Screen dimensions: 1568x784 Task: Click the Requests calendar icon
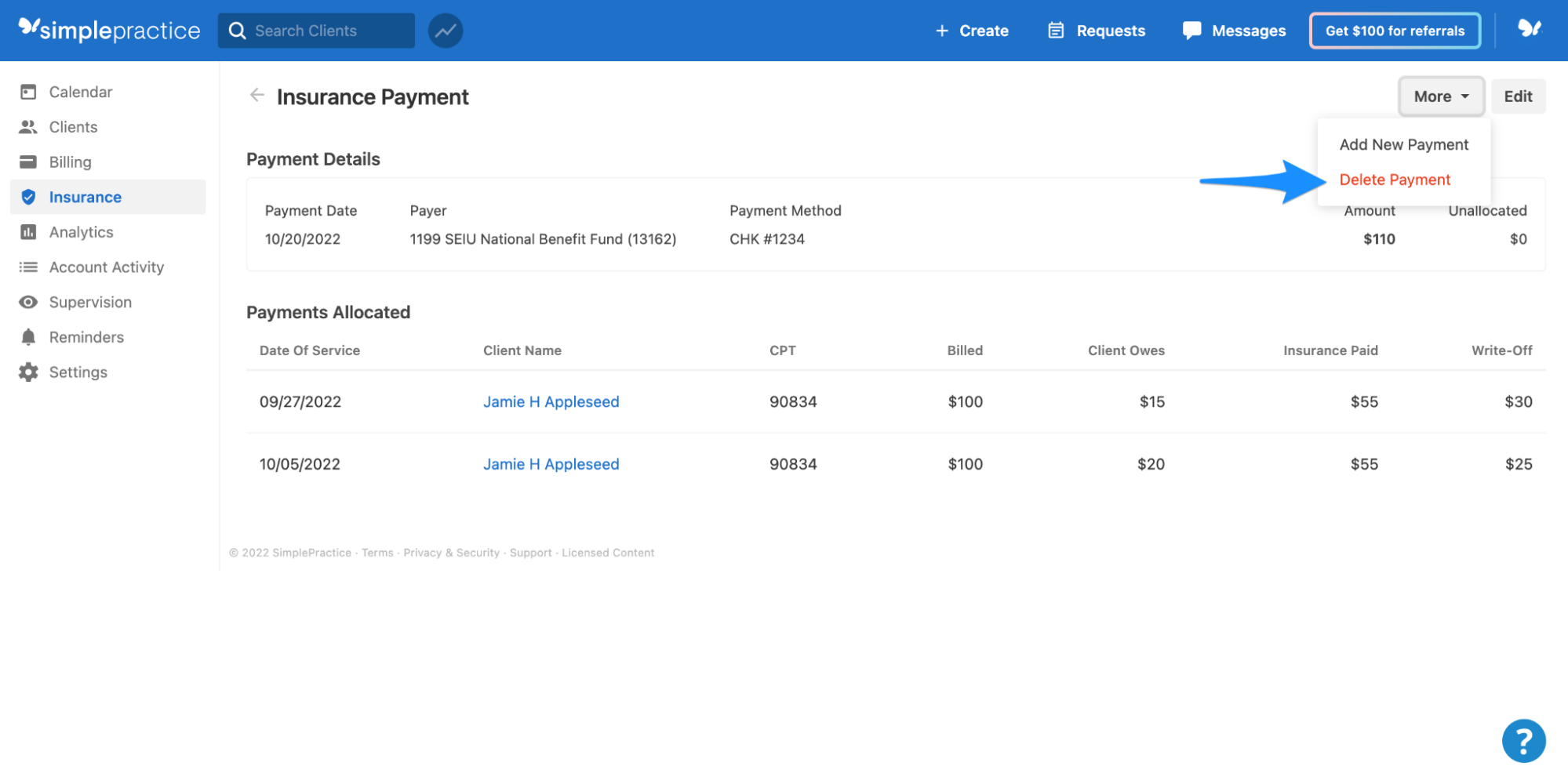click(1056, 31)
